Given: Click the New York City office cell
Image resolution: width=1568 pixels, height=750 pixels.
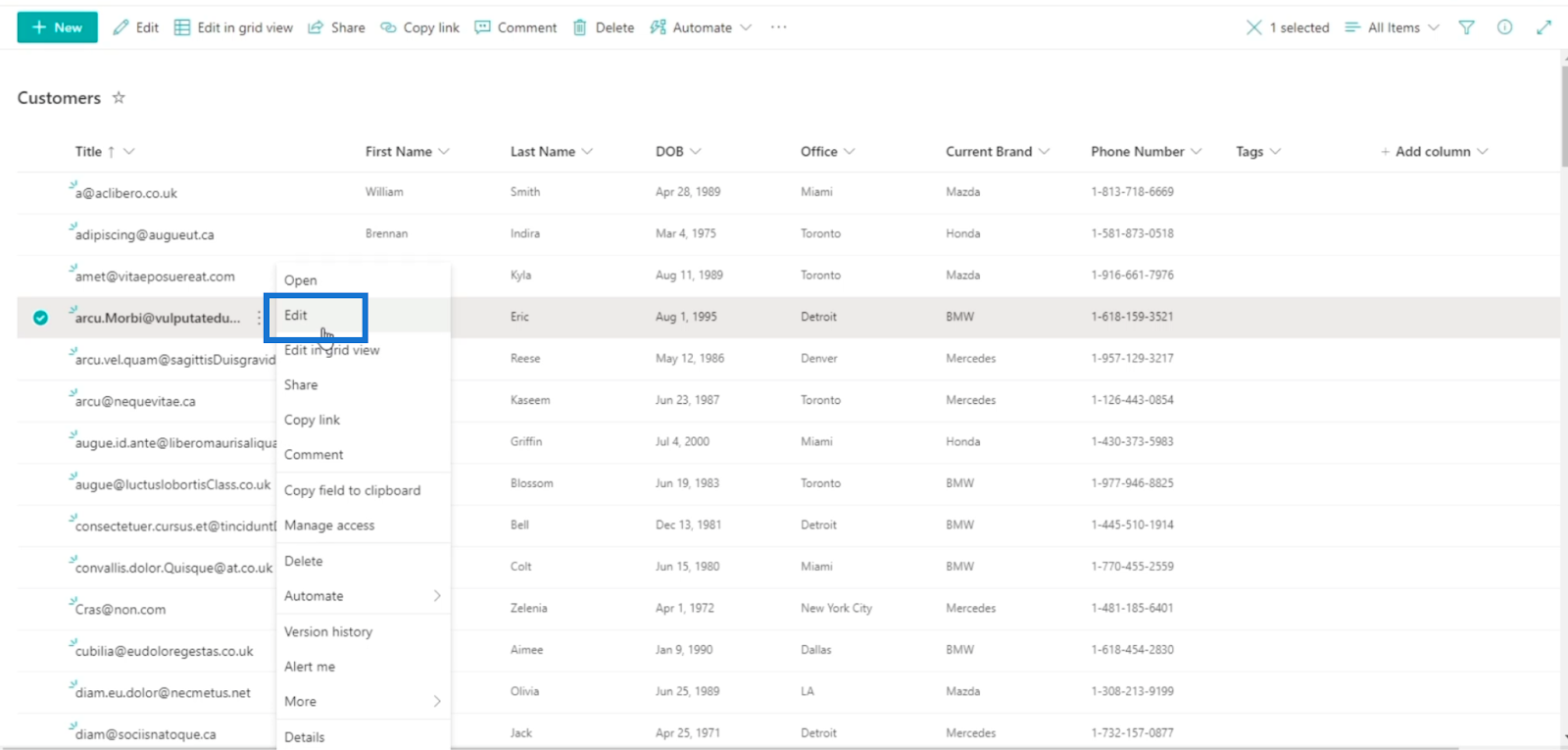Looking at the screenshot, I should [836, 608].
